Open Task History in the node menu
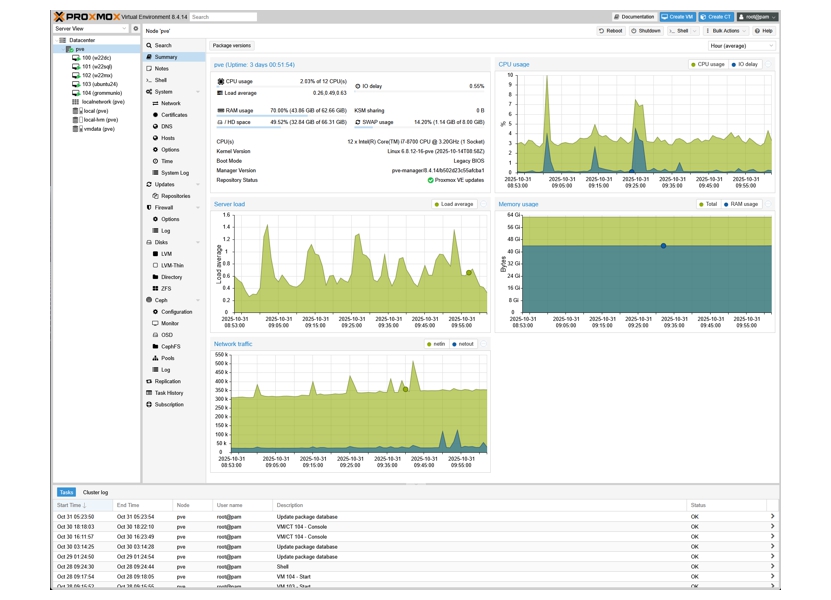The height and width of the screenshot is (600, 831). (x=169, y=393)
